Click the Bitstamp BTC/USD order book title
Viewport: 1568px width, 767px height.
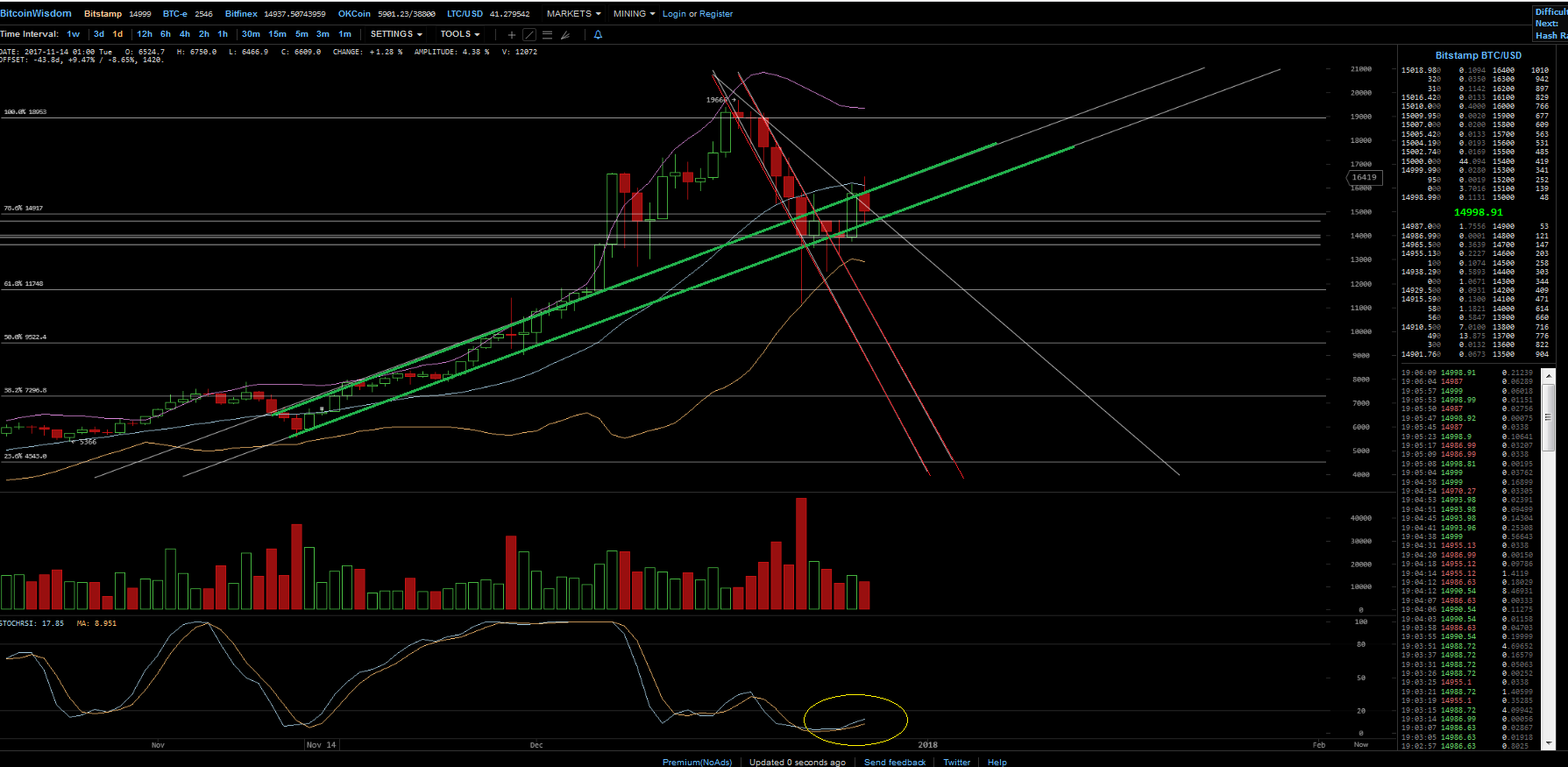coord(1479,55)
